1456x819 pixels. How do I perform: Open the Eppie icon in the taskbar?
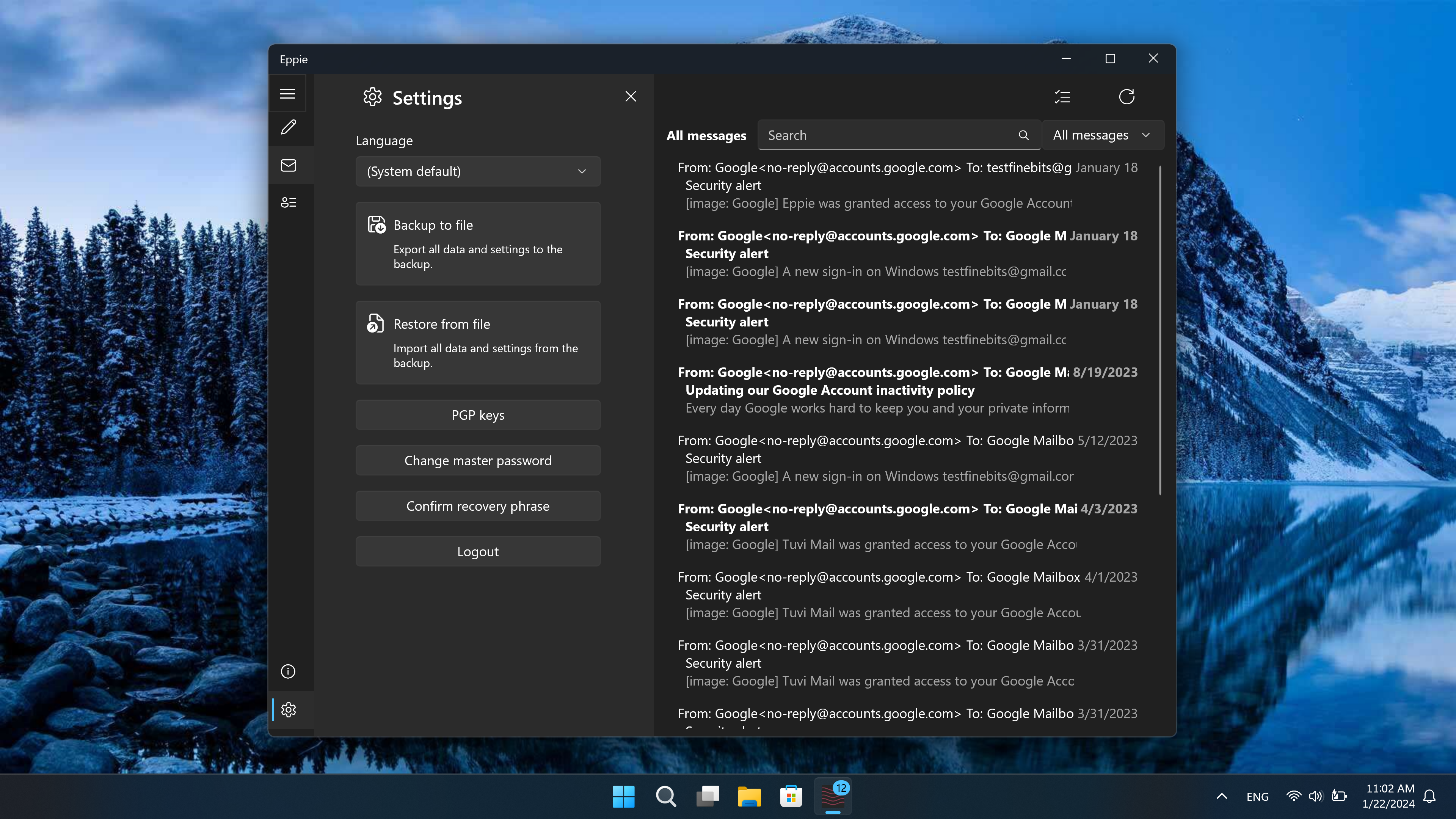point(833,796)
